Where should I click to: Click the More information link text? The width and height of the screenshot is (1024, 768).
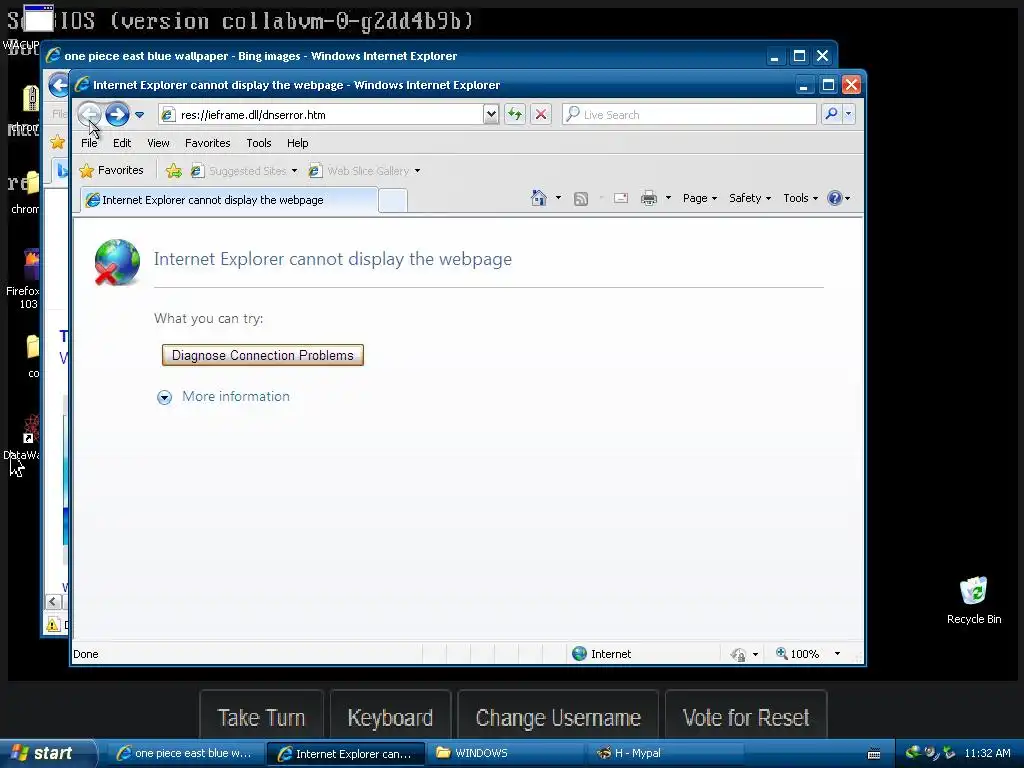point(236,396)
